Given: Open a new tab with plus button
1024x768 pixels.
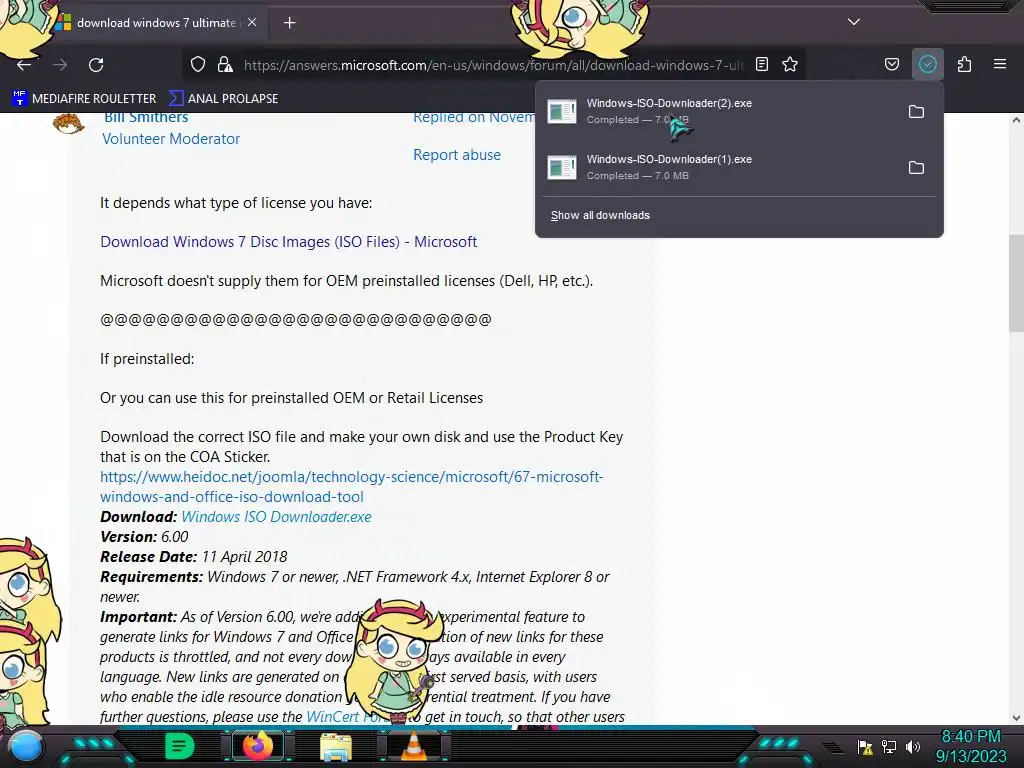Looking at the screenshot, I should pos(289,23).
